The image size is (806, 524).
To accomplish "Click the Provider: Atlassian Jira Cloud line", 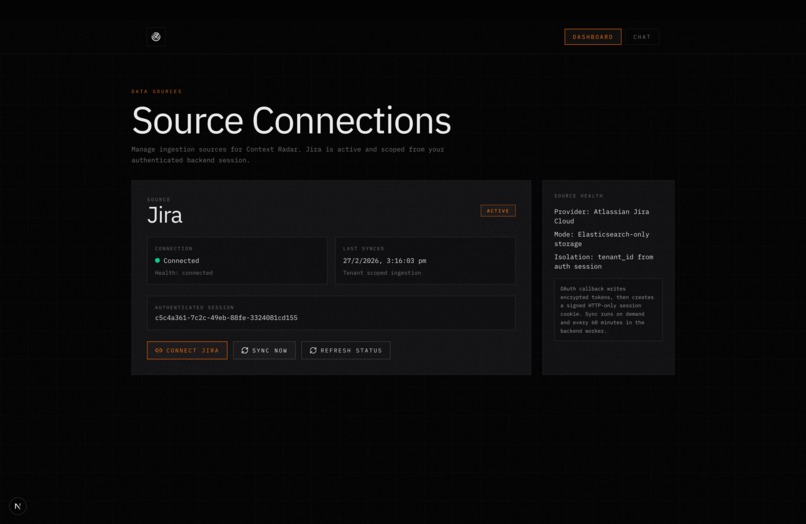I will point(601,216).
